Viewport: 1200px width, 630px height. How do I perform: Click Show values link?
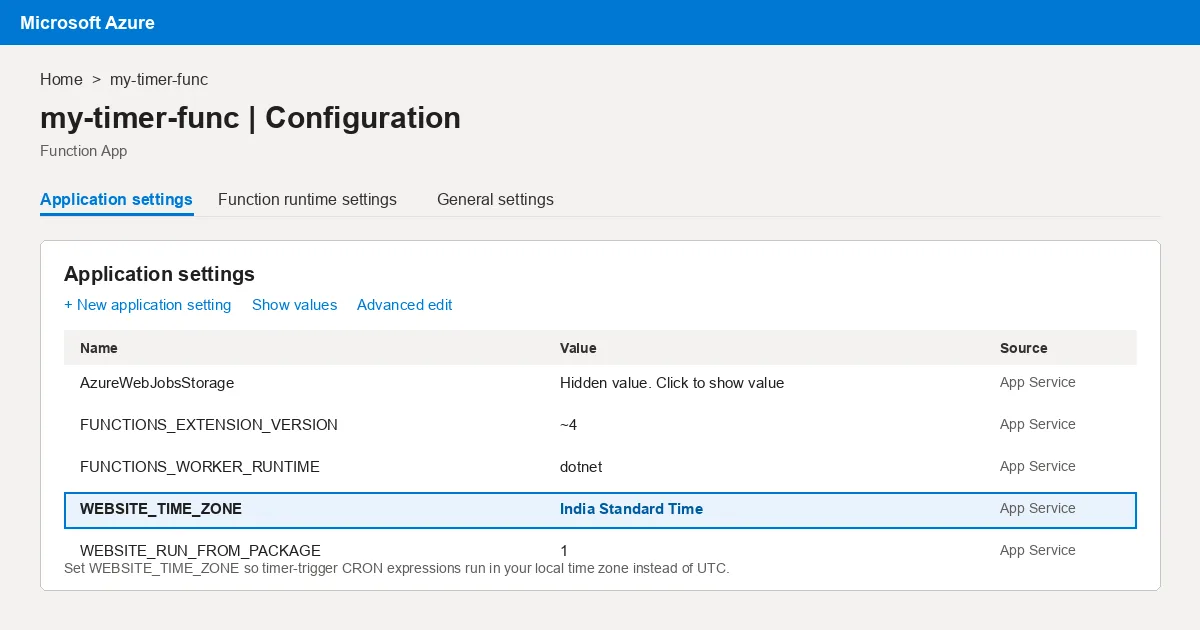(x=294, y=305)
